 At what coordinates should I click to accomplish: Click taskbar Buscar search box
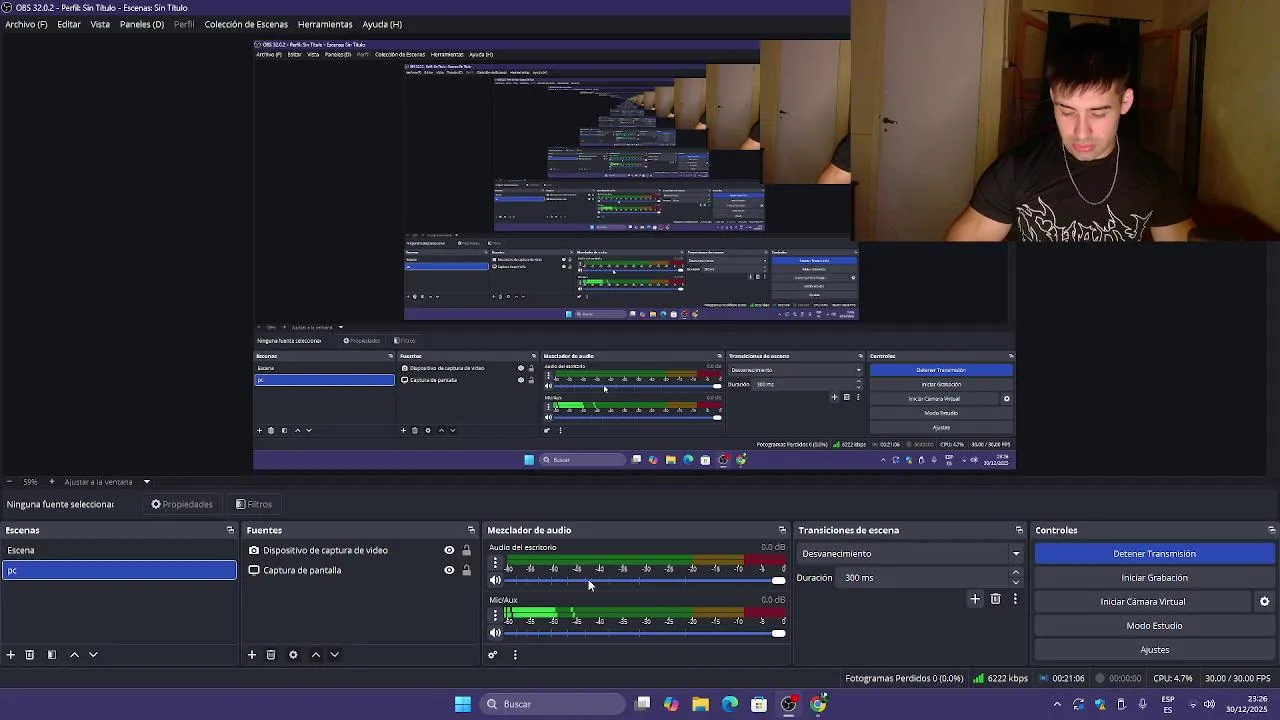[552, 704]
